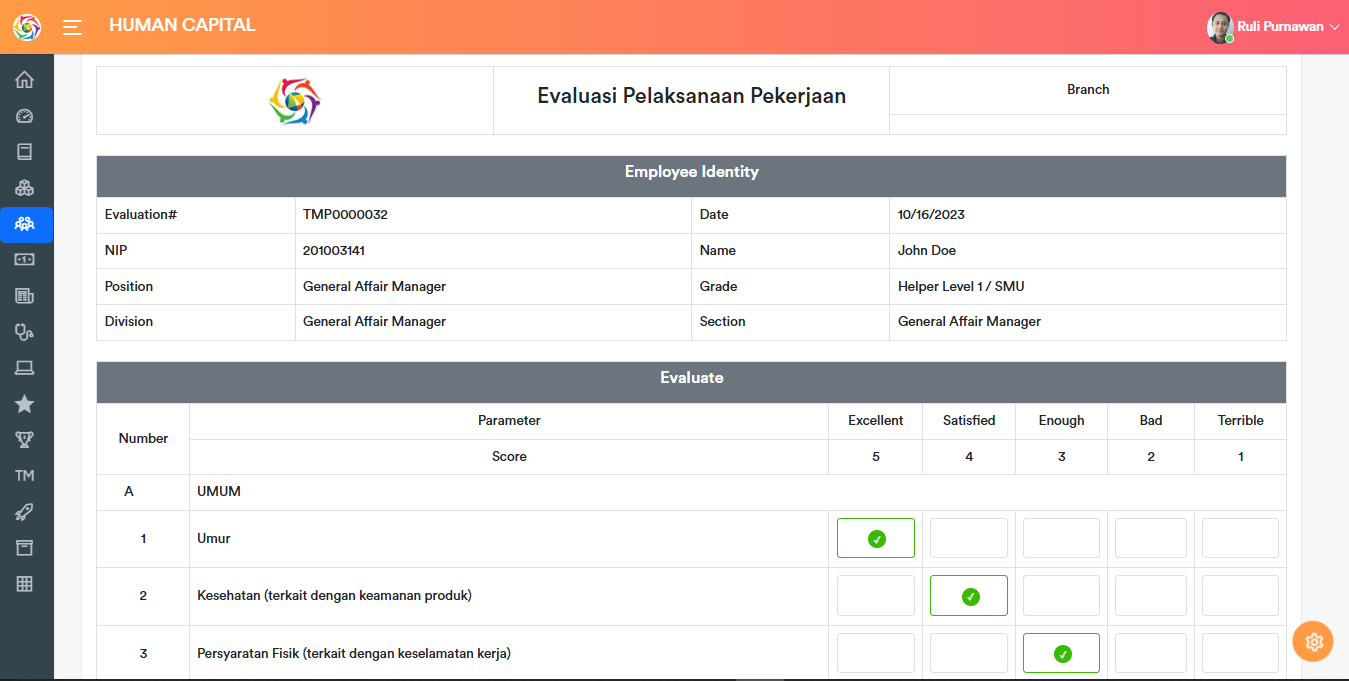Screen dimensions: 1349x681
Task: Go to Home sidebar icon
Action: click(x=25, y=80)
